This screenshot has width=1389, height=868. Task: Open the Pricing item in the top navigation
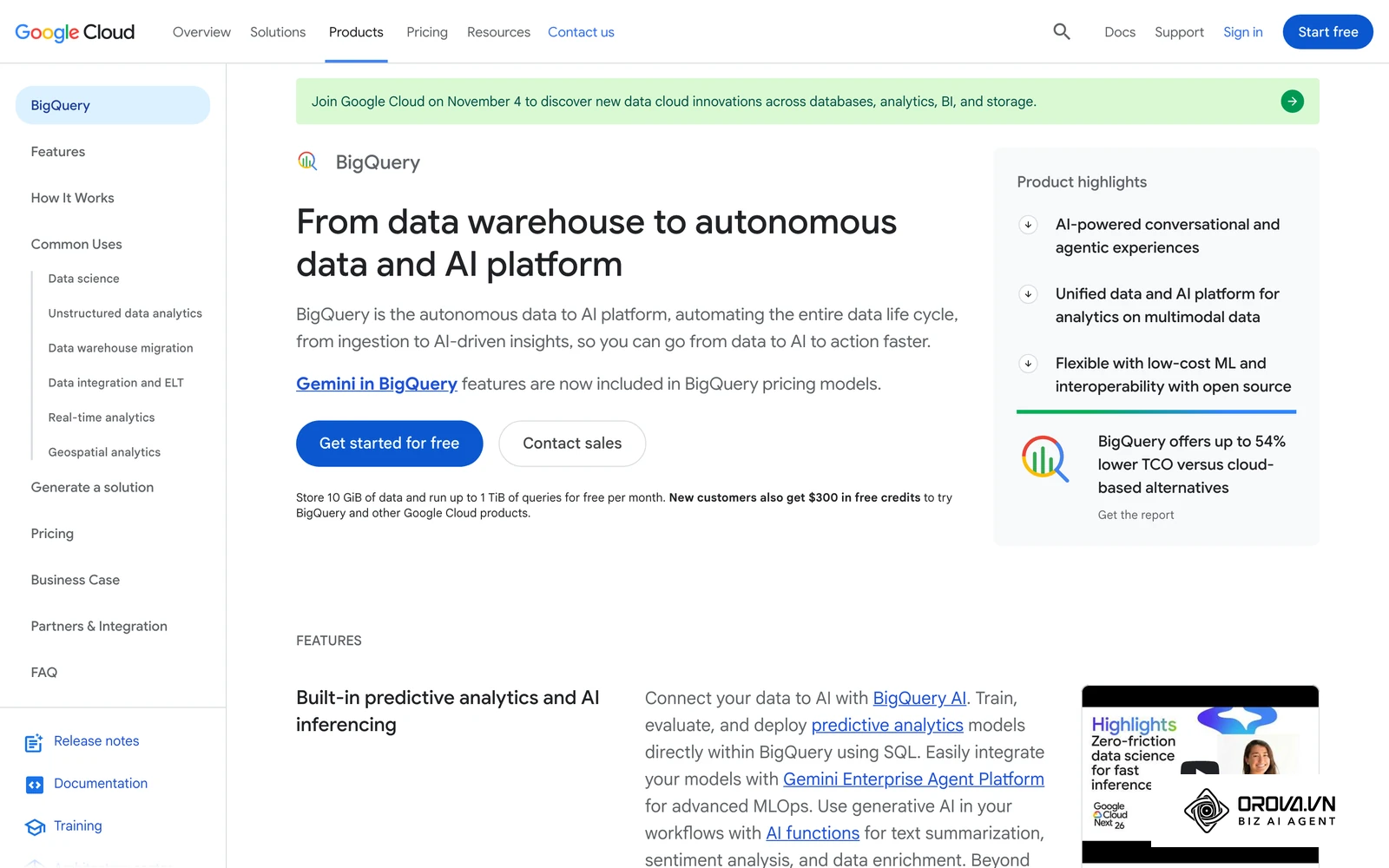[427, 32]
